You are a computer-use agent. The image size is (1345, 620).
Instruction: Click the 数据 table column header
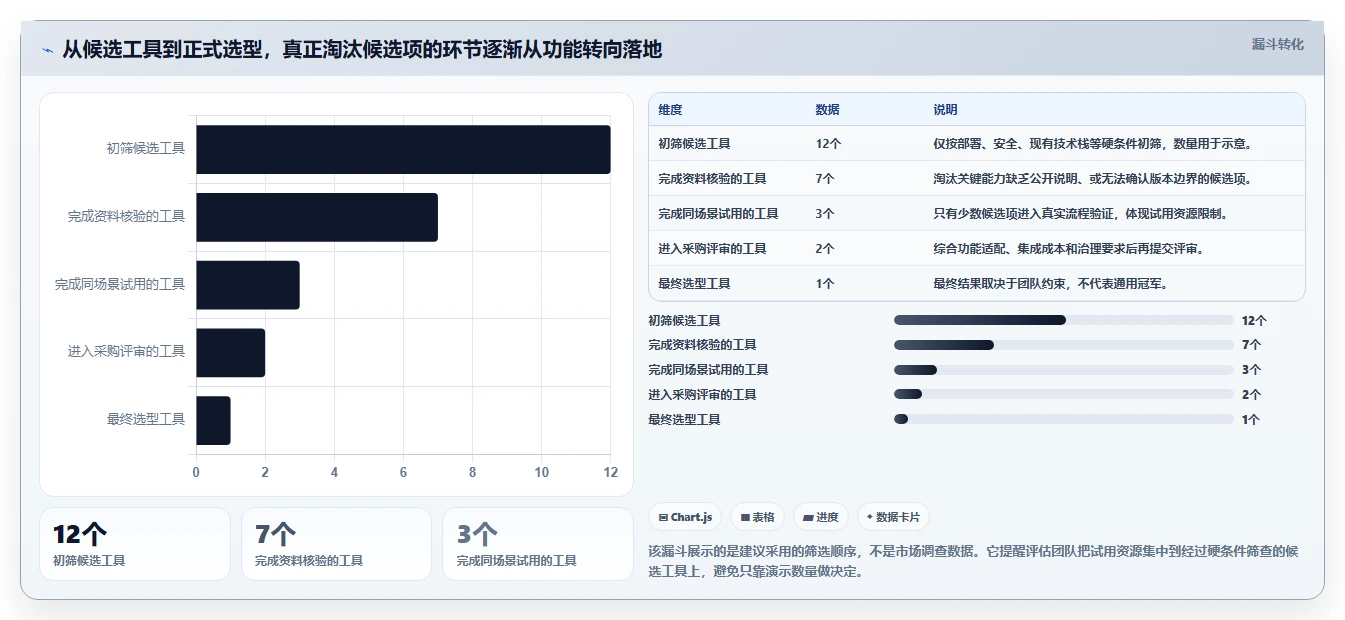(x=827, y=110)
